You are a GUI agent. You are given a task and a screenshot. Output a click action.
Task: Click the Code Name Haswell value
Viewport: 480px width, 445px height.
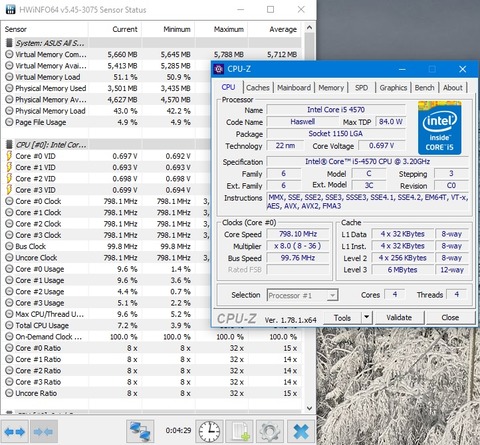pyautogui.click(x=302, y=122)
